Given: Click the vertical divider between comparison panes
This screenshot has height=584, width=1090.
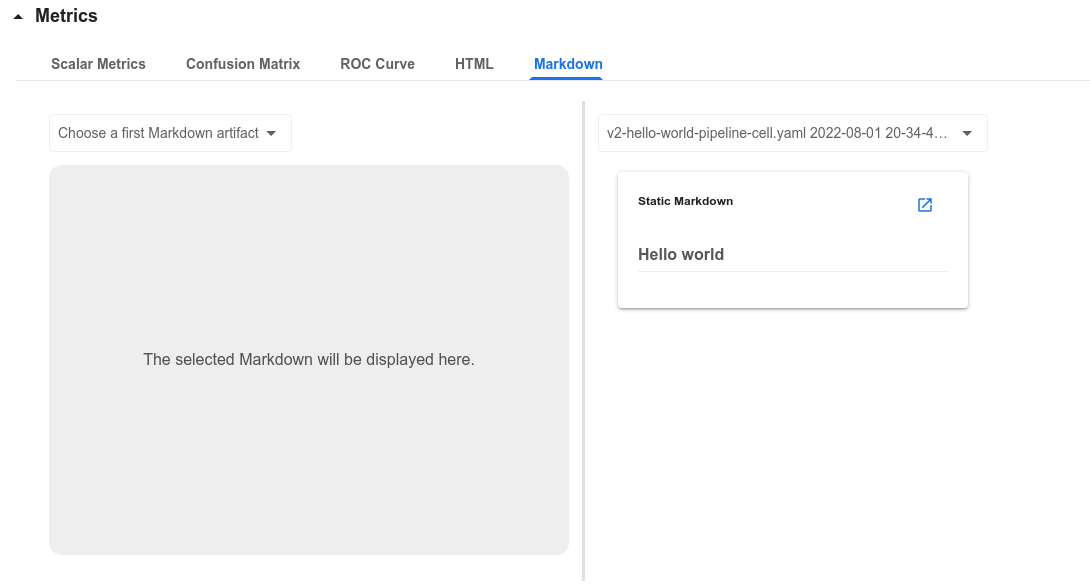Looking at the screenshot, I should 583,340.
